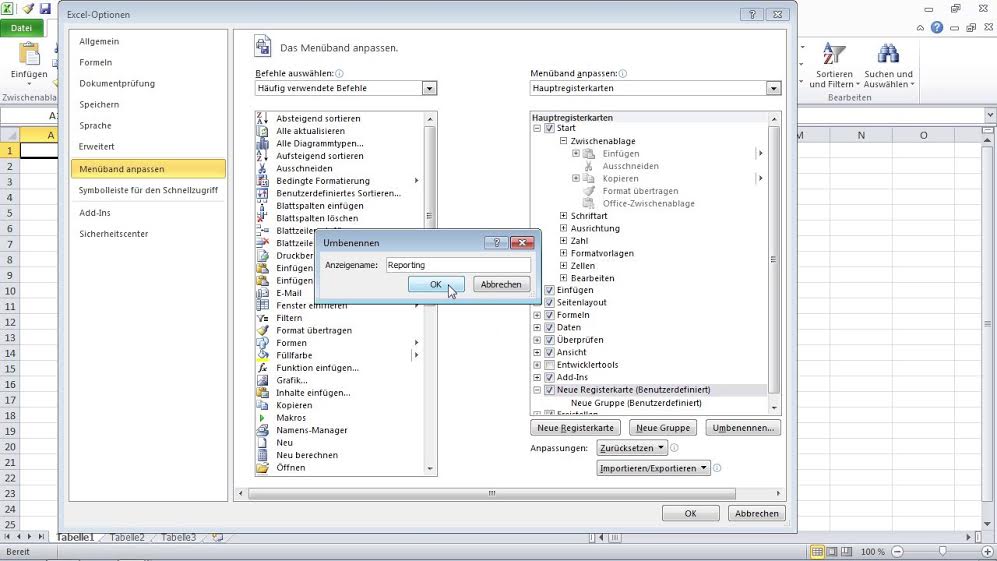
Task: Select the Benutzerdefiniertes Sortieren icon
Action: (x=262, y=193)
